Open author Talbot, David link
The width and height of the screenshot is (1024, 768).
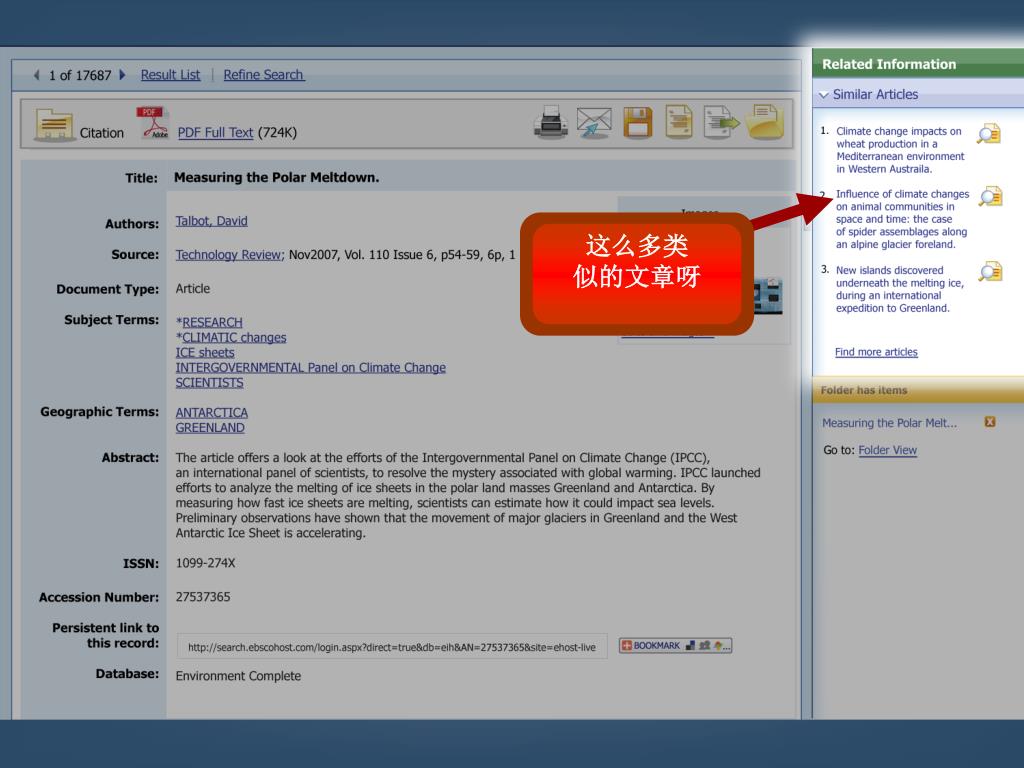pyautogui.click(x=212, y=221)
